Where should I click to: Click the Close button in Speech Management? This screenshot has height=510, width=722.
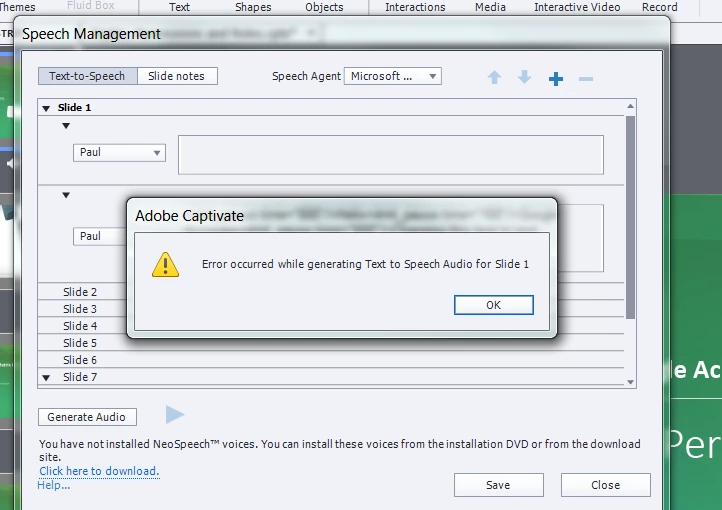606,485
